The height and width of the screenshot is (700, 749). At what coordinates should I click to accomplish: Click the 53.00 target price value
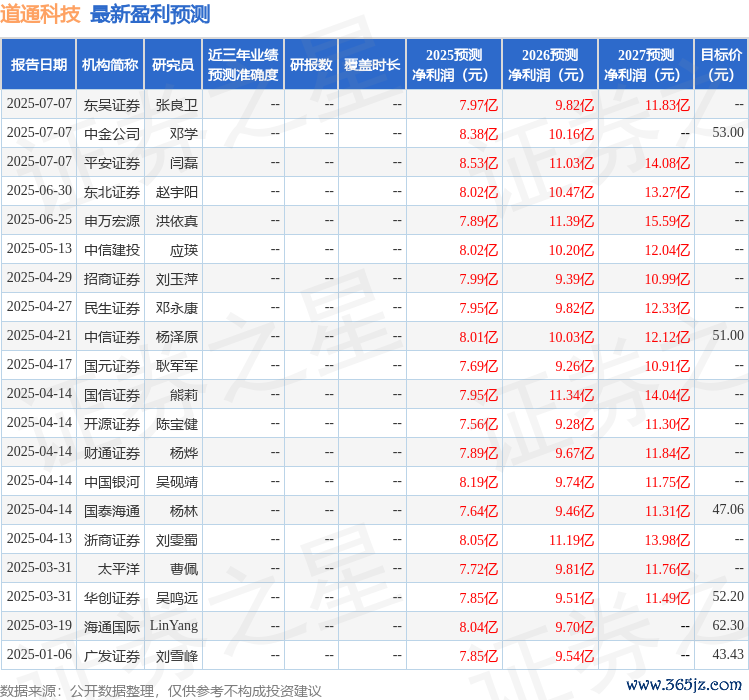pyautogui.click(x=728, y=132)
